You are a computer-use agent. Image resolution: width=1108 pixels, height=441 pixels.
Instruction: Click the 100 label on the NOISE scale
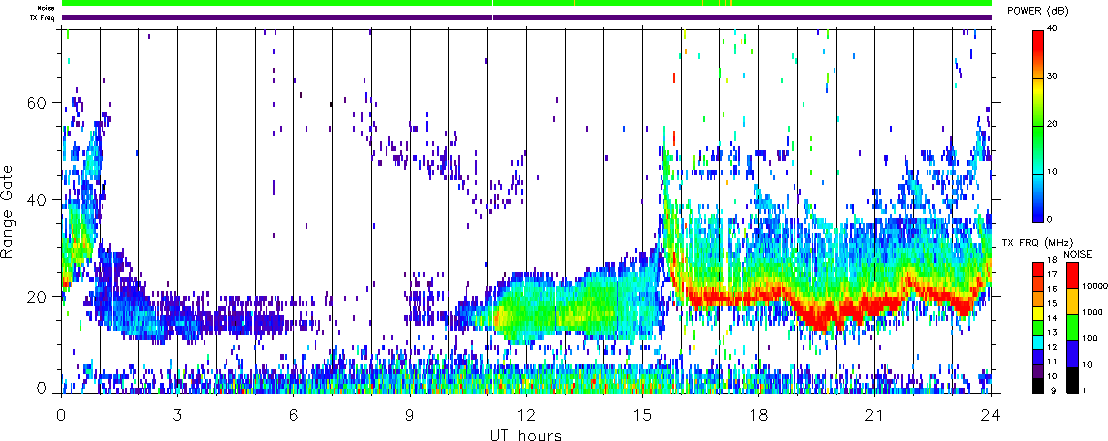click(x=1090, y=338)
